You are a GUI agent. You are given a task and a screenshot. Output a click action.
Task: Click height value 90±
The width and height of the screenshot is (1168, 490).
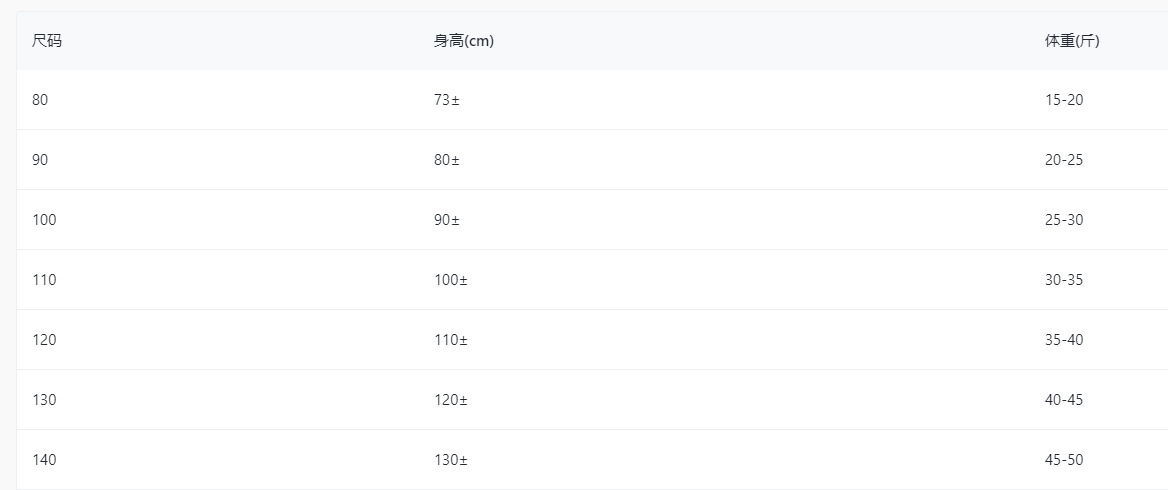pos(447,220)
